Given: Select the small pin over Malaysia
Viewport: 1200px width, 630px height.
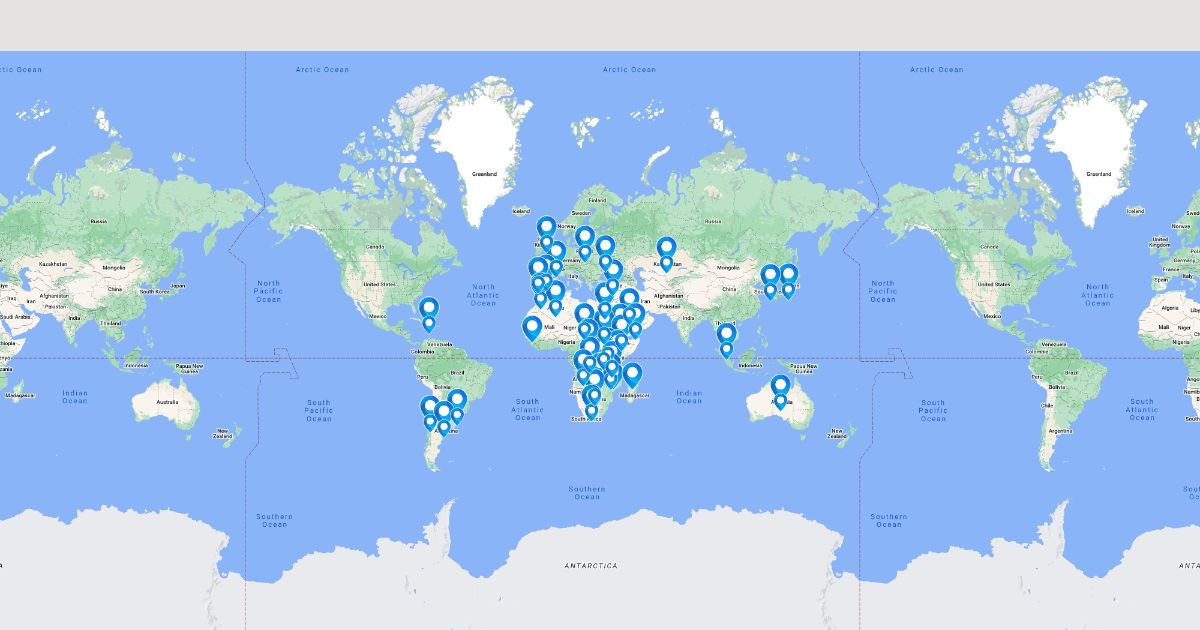Looking at the screenshot, I should pyautogui.click(x=727, y=351).
